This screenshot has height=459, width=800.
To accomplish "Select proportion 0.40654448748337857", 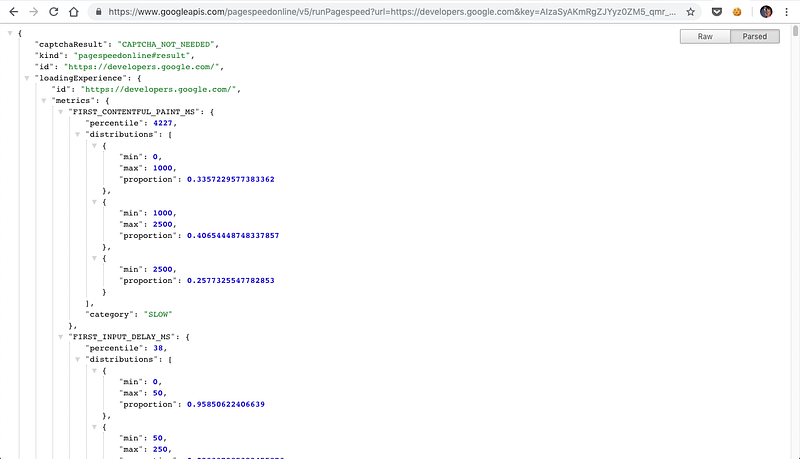I will [233, 236].
